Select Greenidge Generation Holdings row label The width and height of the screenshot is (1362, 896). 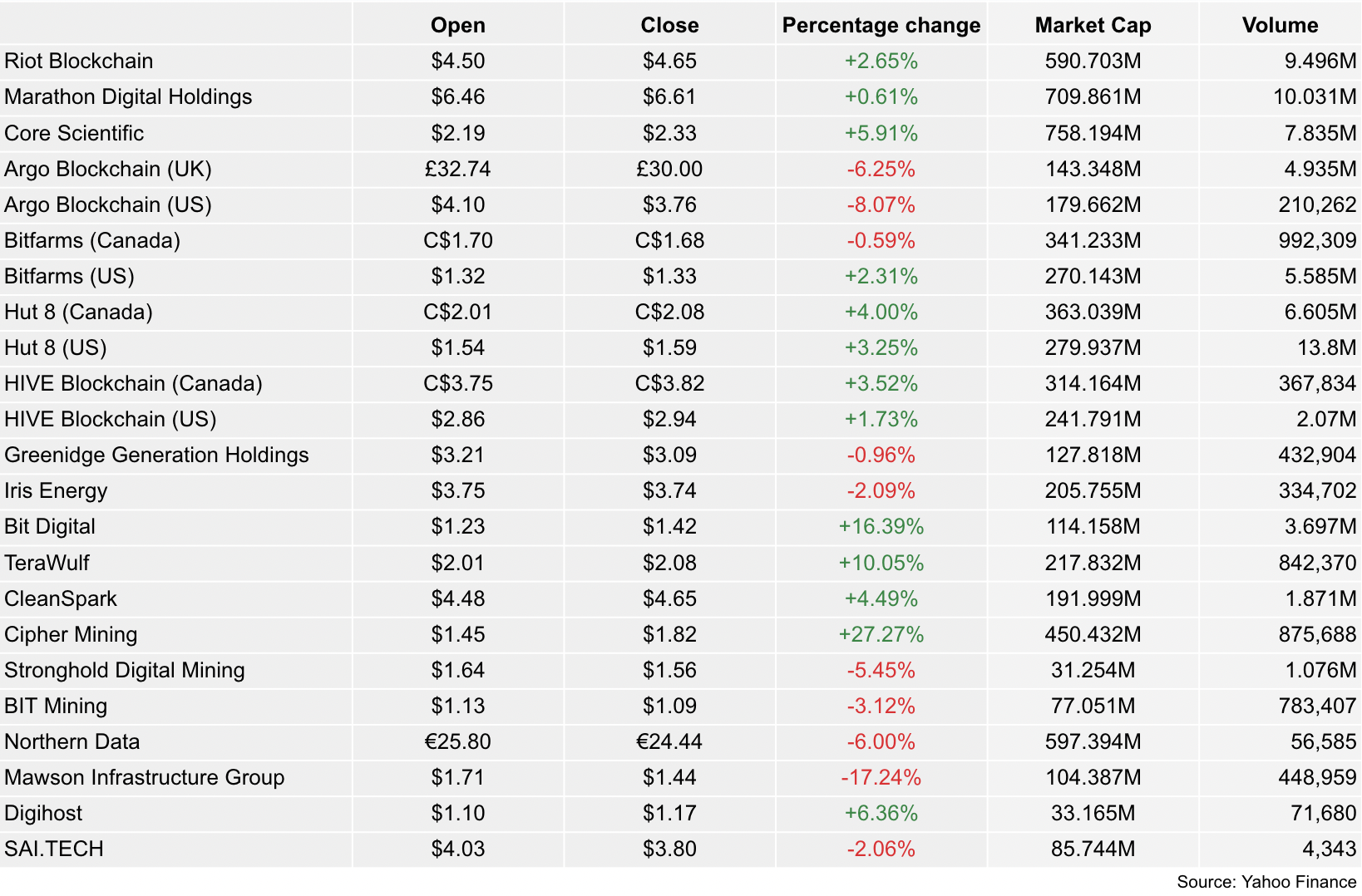point(156,455)
